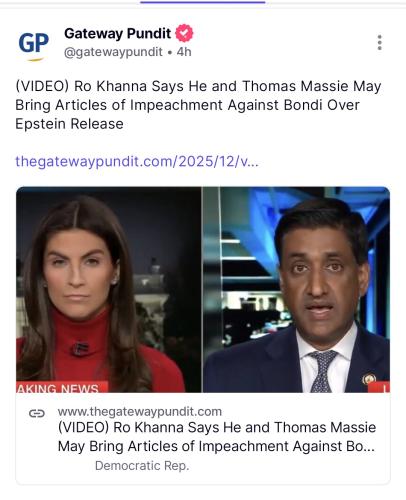Click the lapel pin on navy suit
The height and width of the screenshot is (500, 406).
pos(369,379)
